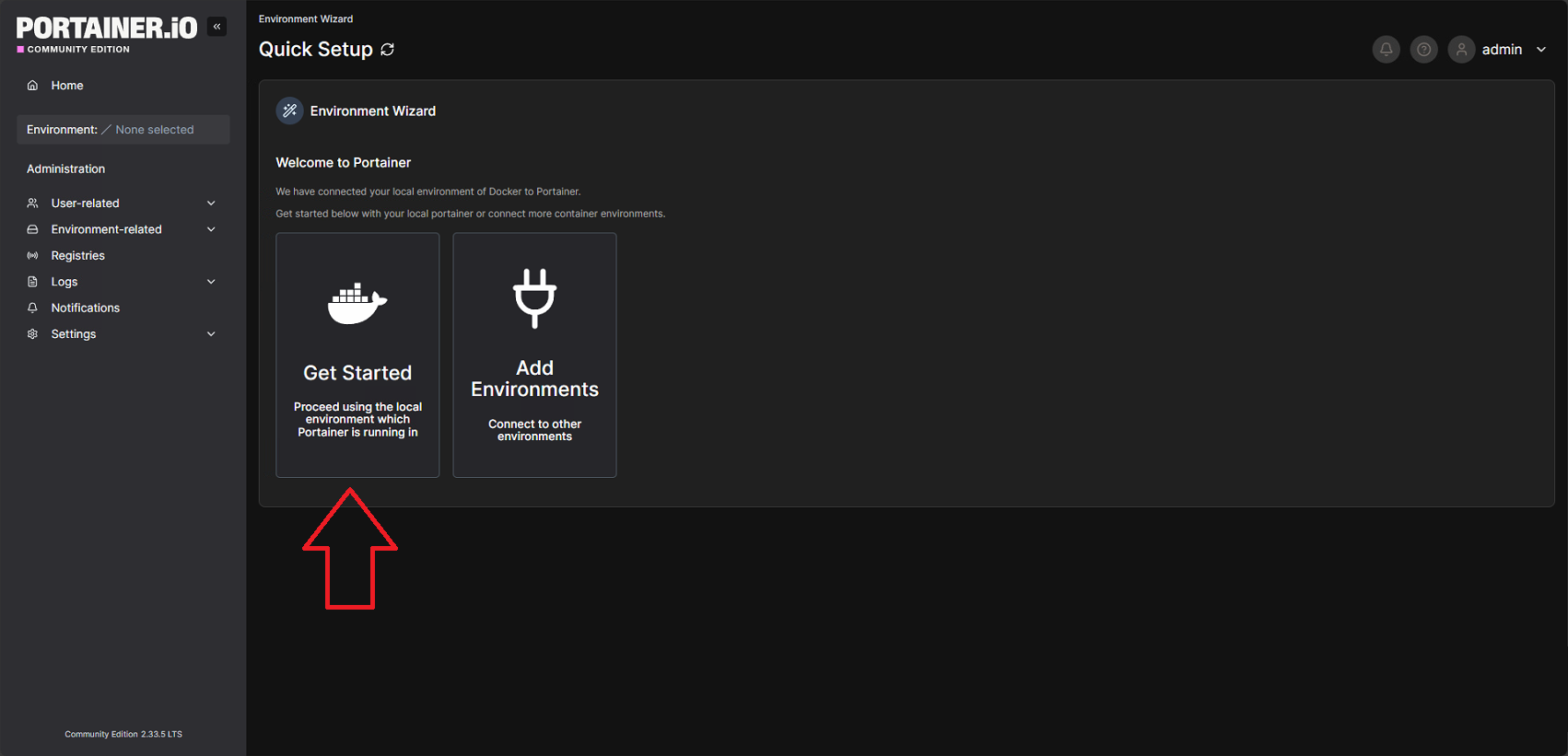This screenshot has width=1568, height=756.
Task: Expand the Logs section chevron
Action: click(211, 282)
